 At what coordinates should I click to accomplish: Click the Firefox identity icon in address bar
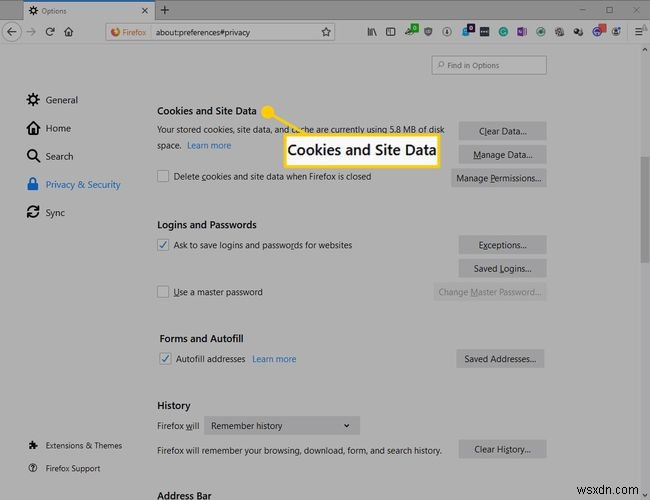(128, 32)
